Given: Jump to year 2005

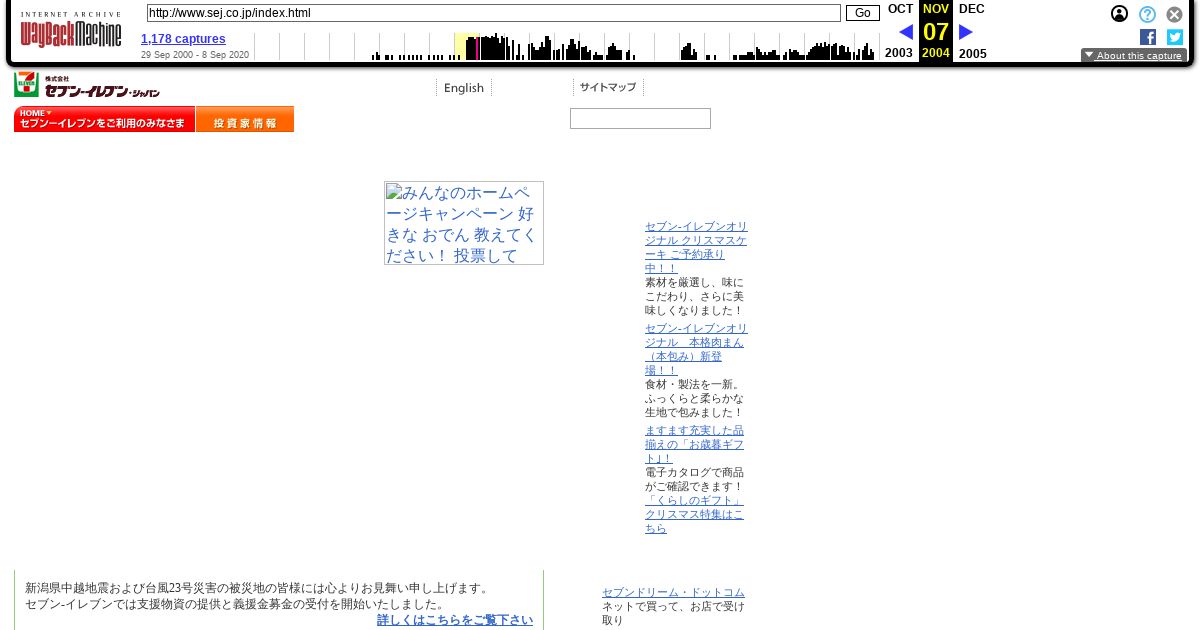Looking at the screenshot, I should pyautogui.click(x=972, y=53).
